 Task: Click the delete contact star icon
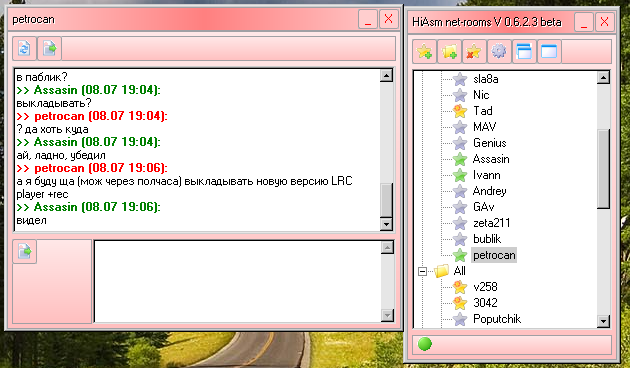[x=474, y=51]
